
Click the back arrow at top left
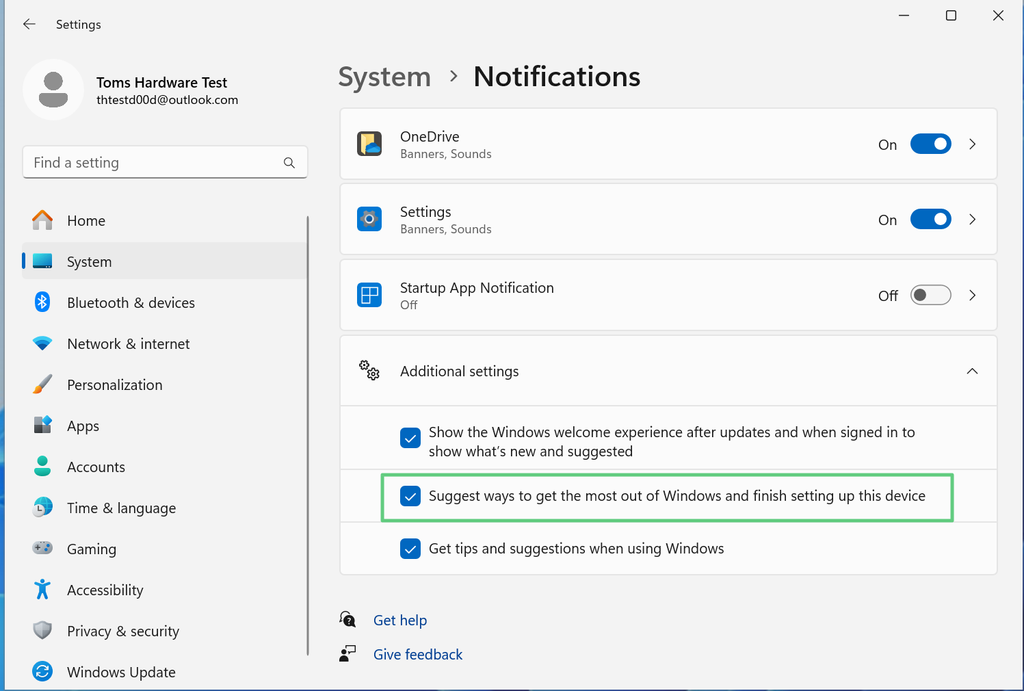pos(28,24)
